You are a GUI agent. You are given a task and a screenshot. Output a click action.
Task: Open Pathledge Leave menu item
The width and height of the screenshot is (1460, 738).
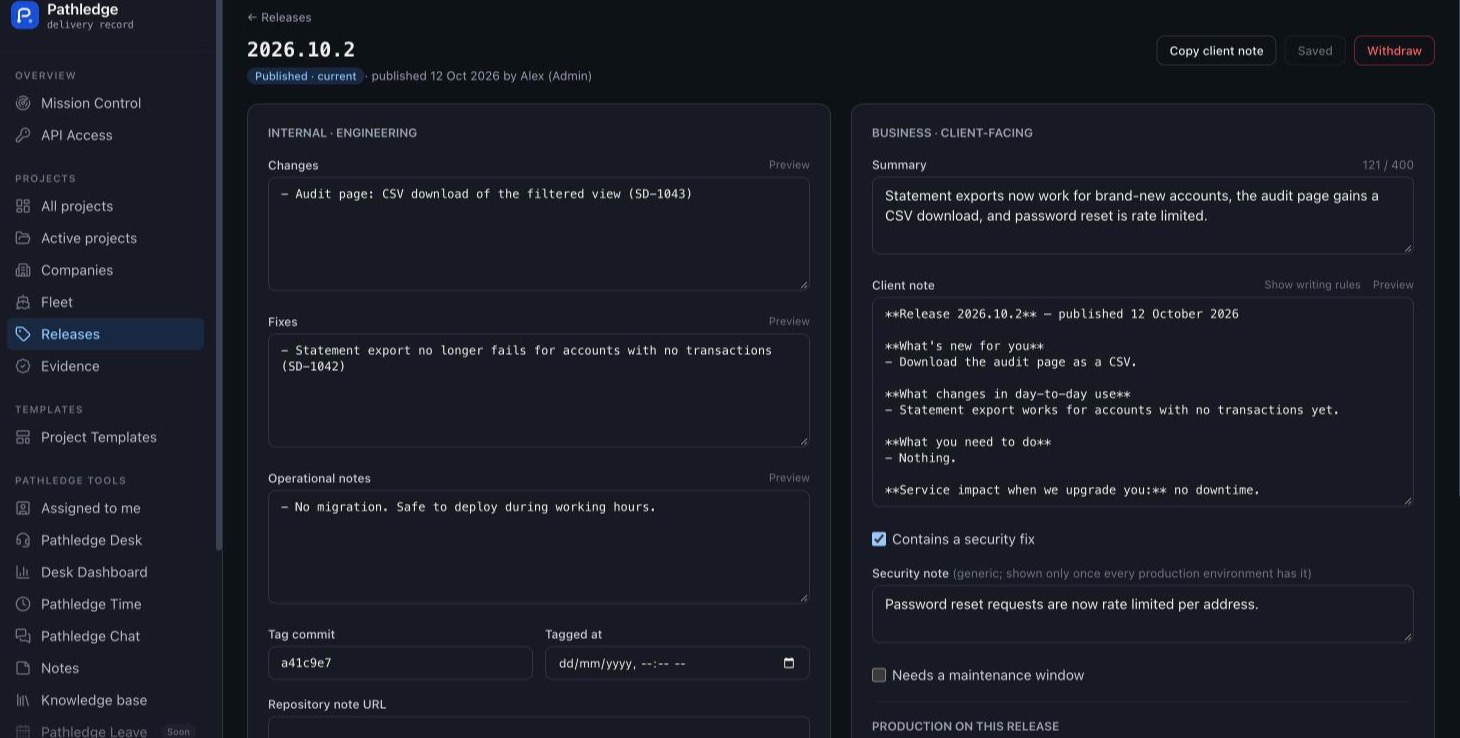coord(104,731)
